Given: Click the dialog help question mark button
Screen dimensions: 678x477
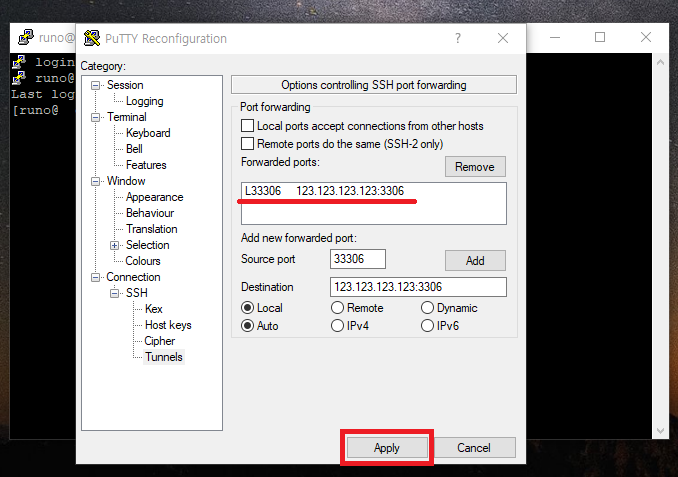Looking at the screenshot, I should (x=458, y=38).
